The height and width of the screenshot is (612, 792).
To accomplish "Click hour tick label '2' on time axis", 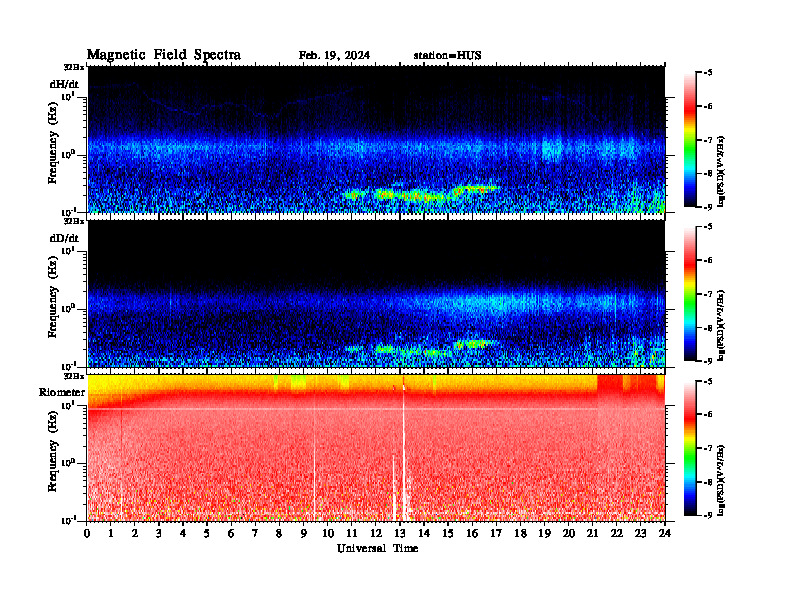I will 135,533.
